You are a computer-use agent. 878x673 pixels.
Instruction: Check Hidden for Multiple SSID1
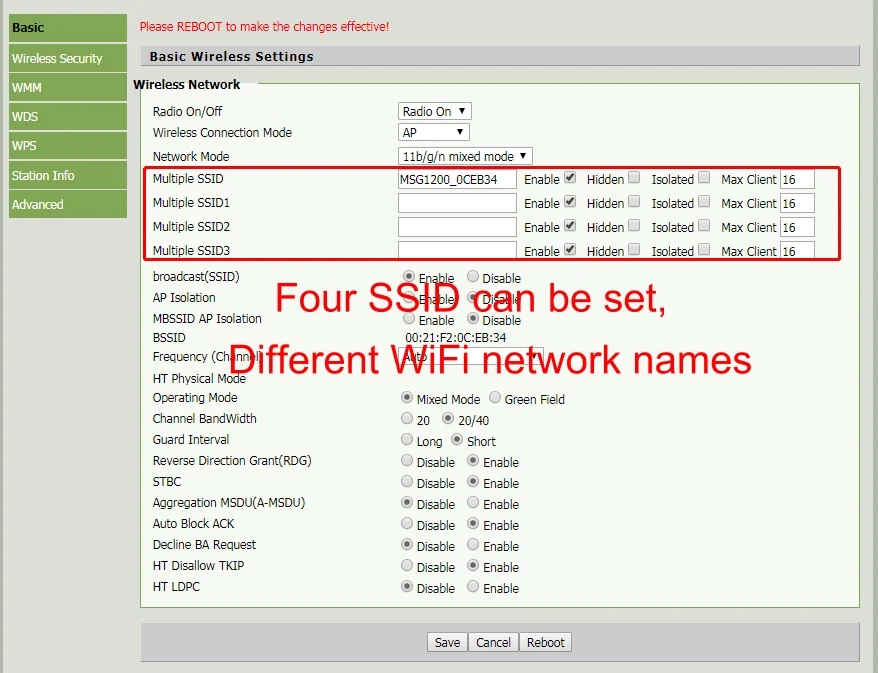click(634, 201)
